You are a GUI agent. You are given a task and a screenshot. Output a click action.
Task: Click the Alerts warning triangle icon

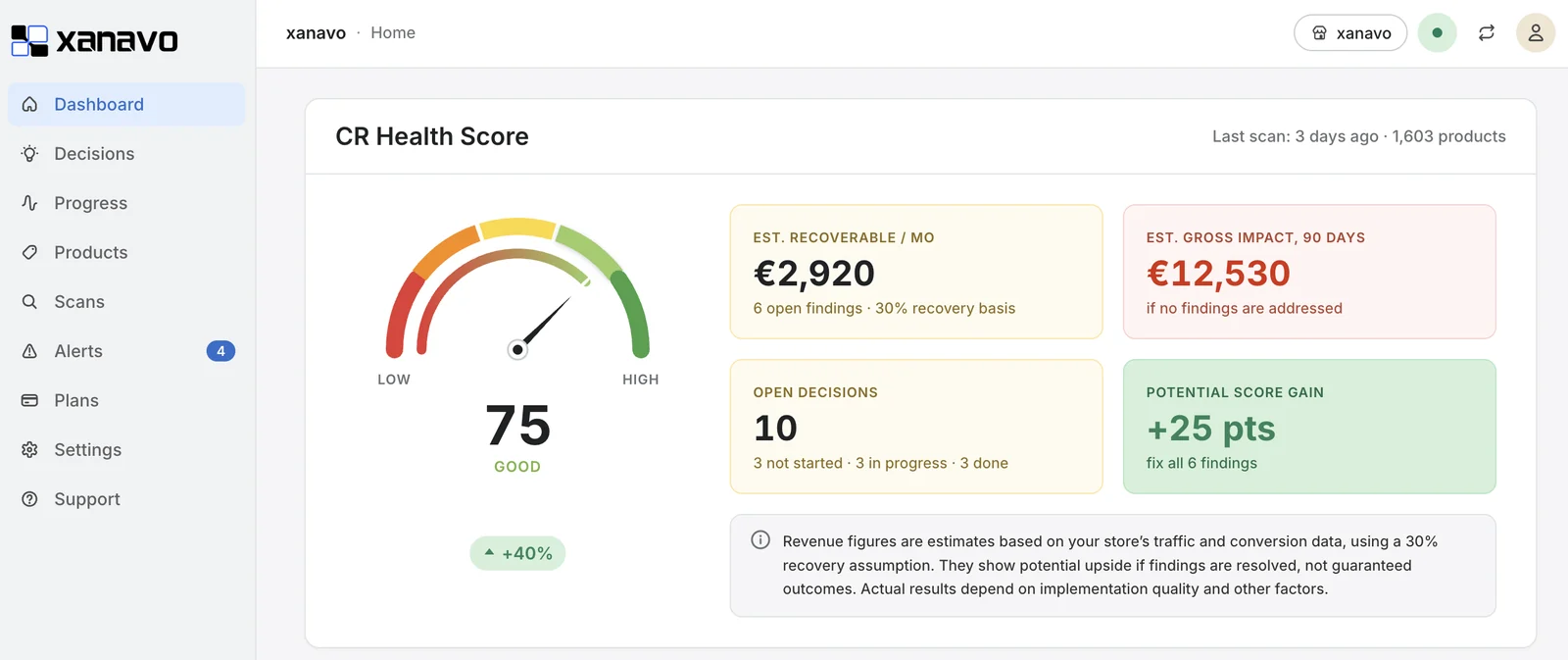point(30,351)
